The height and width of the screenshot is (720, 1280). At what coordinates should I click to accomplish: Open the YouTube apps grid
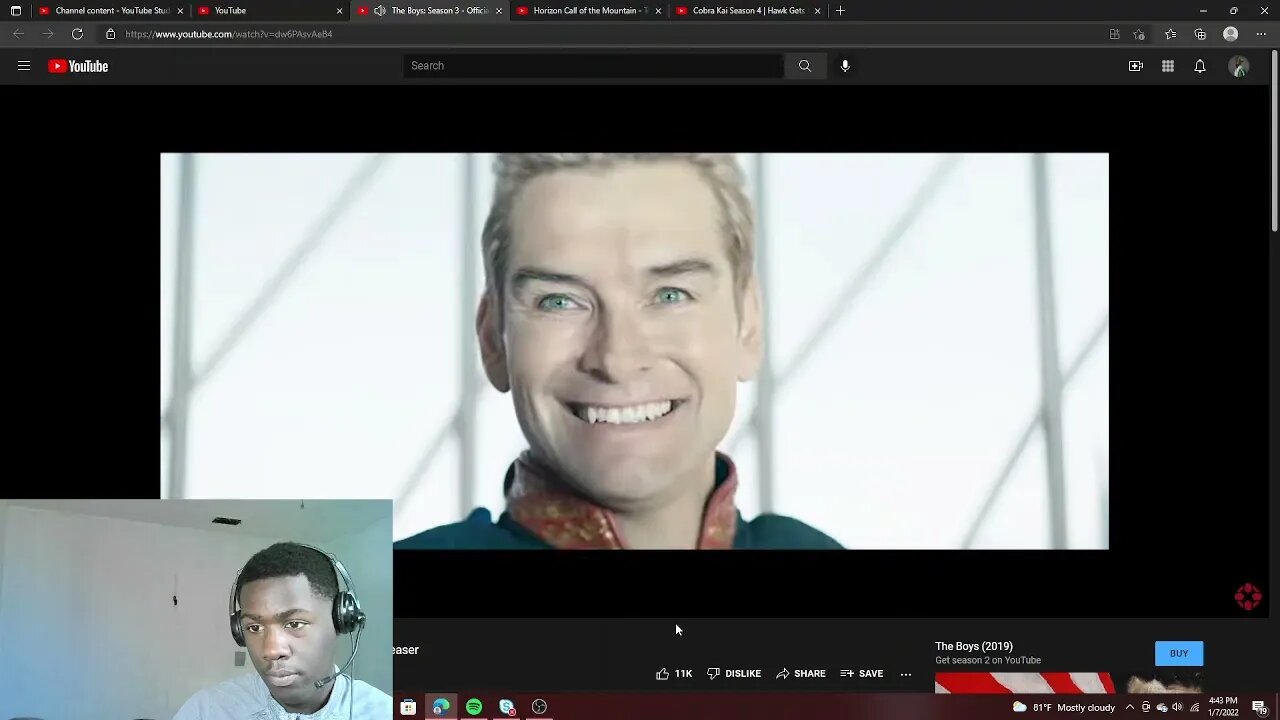click(x=1168, y=66)
